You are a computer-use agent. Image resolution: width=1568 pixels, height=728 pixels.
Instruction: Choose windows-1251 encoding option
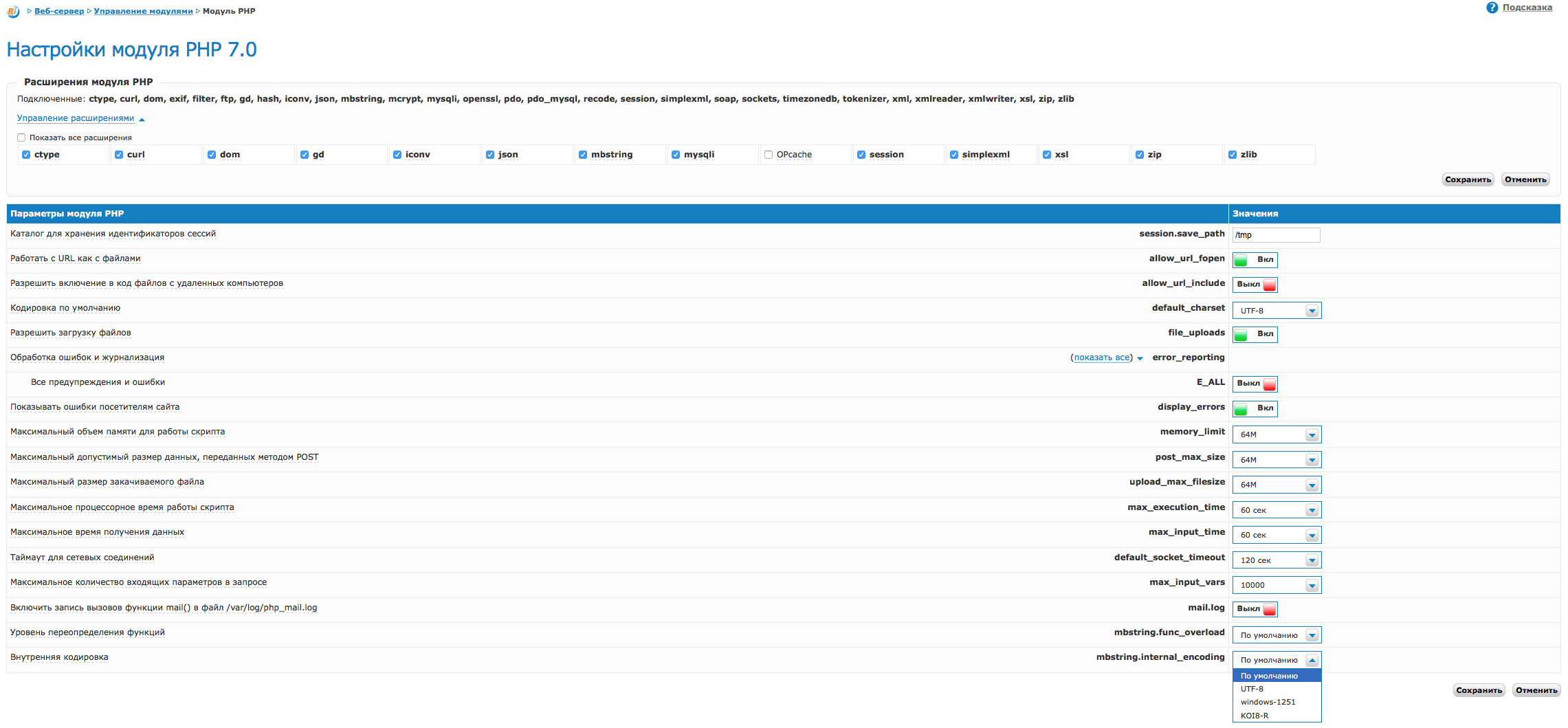coord(1277,702)
